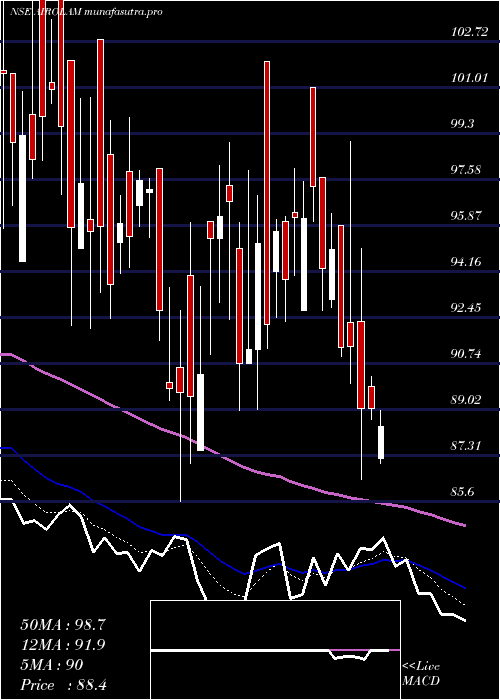The image size is (500, 700).
Task: Click the 12MA : 91.9 readout
Action: coord(63,645)
